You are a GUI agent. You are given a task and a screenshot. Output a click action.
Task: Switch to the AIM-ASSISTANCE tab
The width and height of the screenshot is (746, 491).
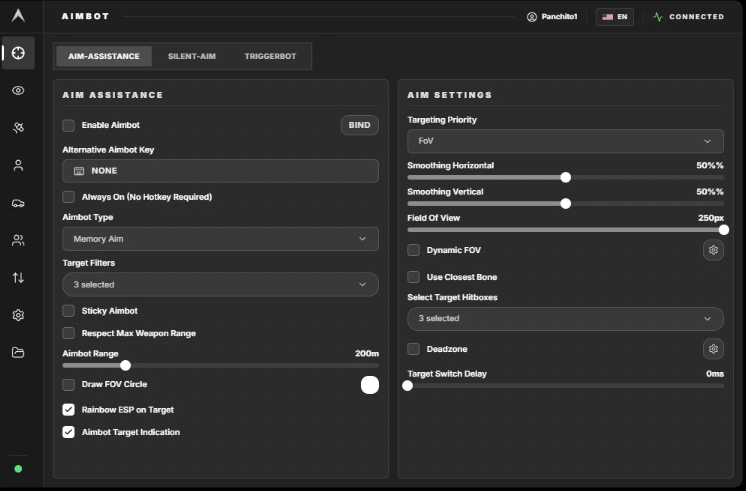coord(104,56)
